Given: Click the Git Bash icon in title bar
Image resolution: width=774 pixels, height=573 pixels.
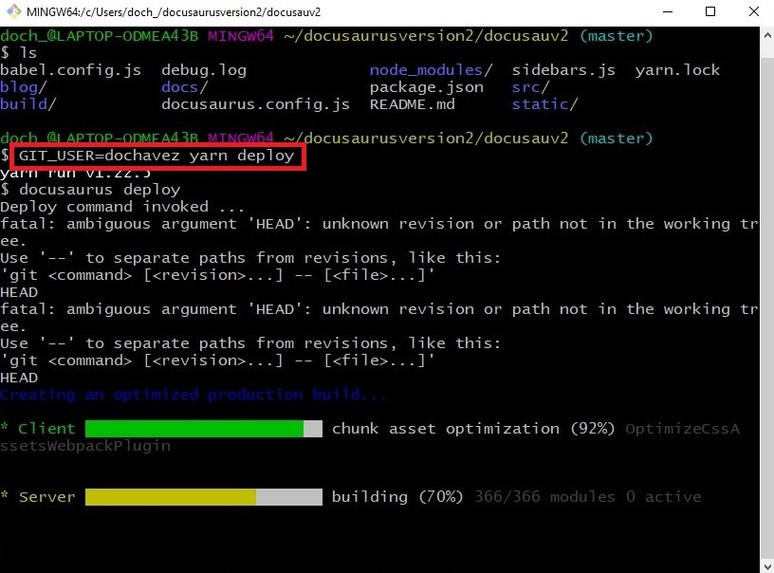Looking at the screenshot, I should (13, 11).
